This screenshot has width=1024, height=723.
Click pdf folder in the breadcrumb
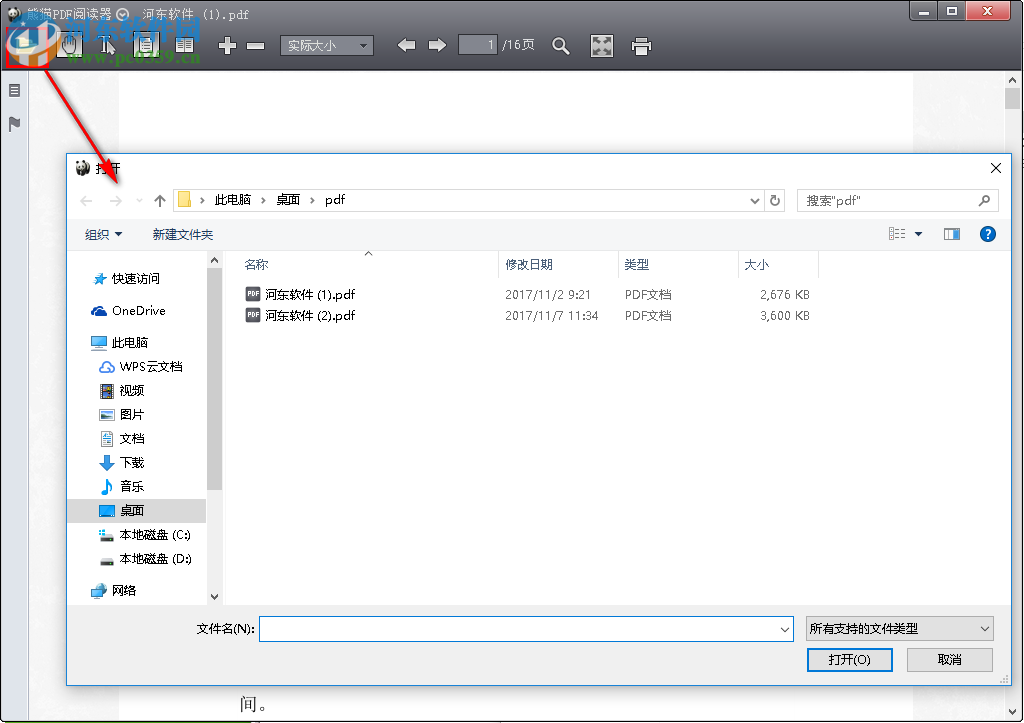335,200
